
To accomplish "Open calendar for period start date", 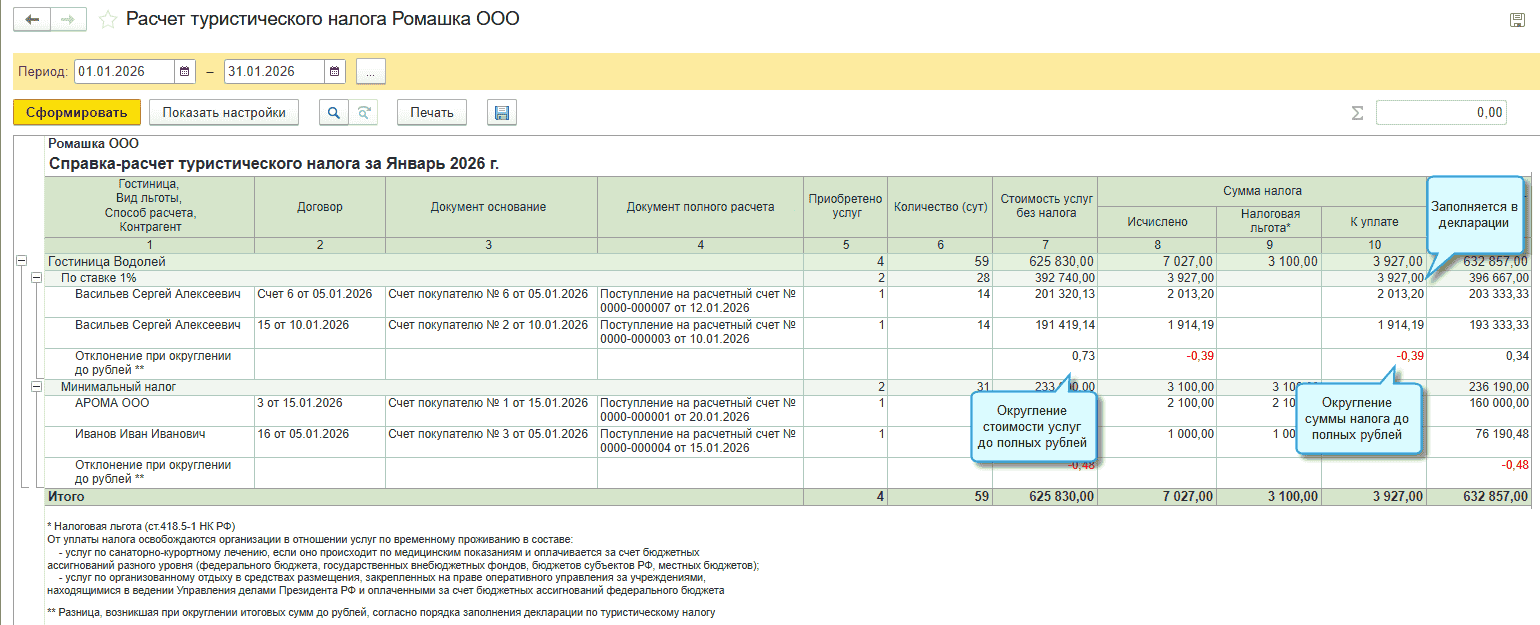I will tap(185, 72).
